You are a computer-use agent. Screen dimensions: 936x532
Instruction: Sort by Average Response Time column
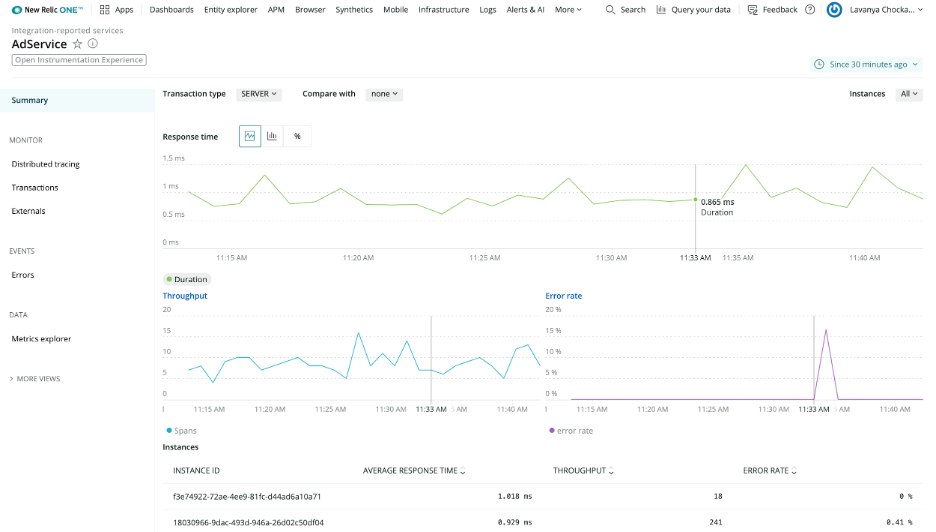click(x=414, y=471)
